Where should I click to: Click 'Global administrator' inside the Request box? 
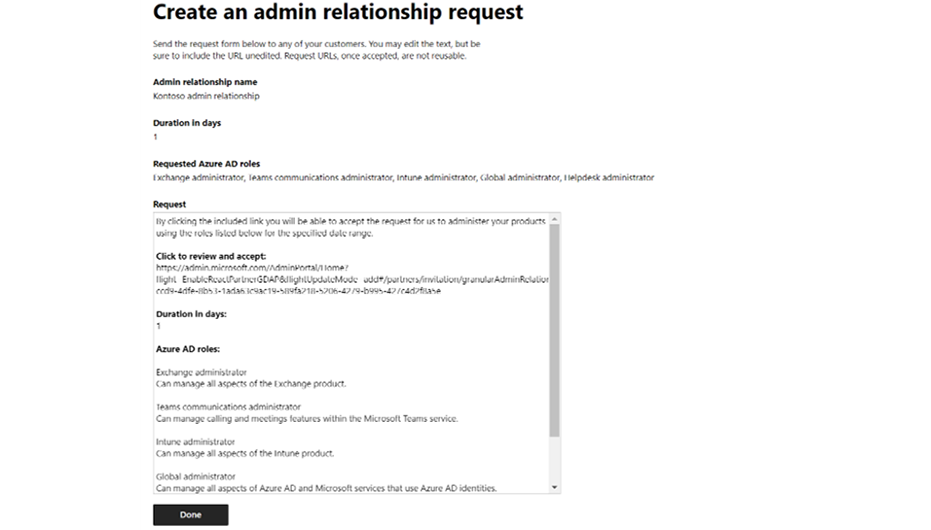click(195, 476)
